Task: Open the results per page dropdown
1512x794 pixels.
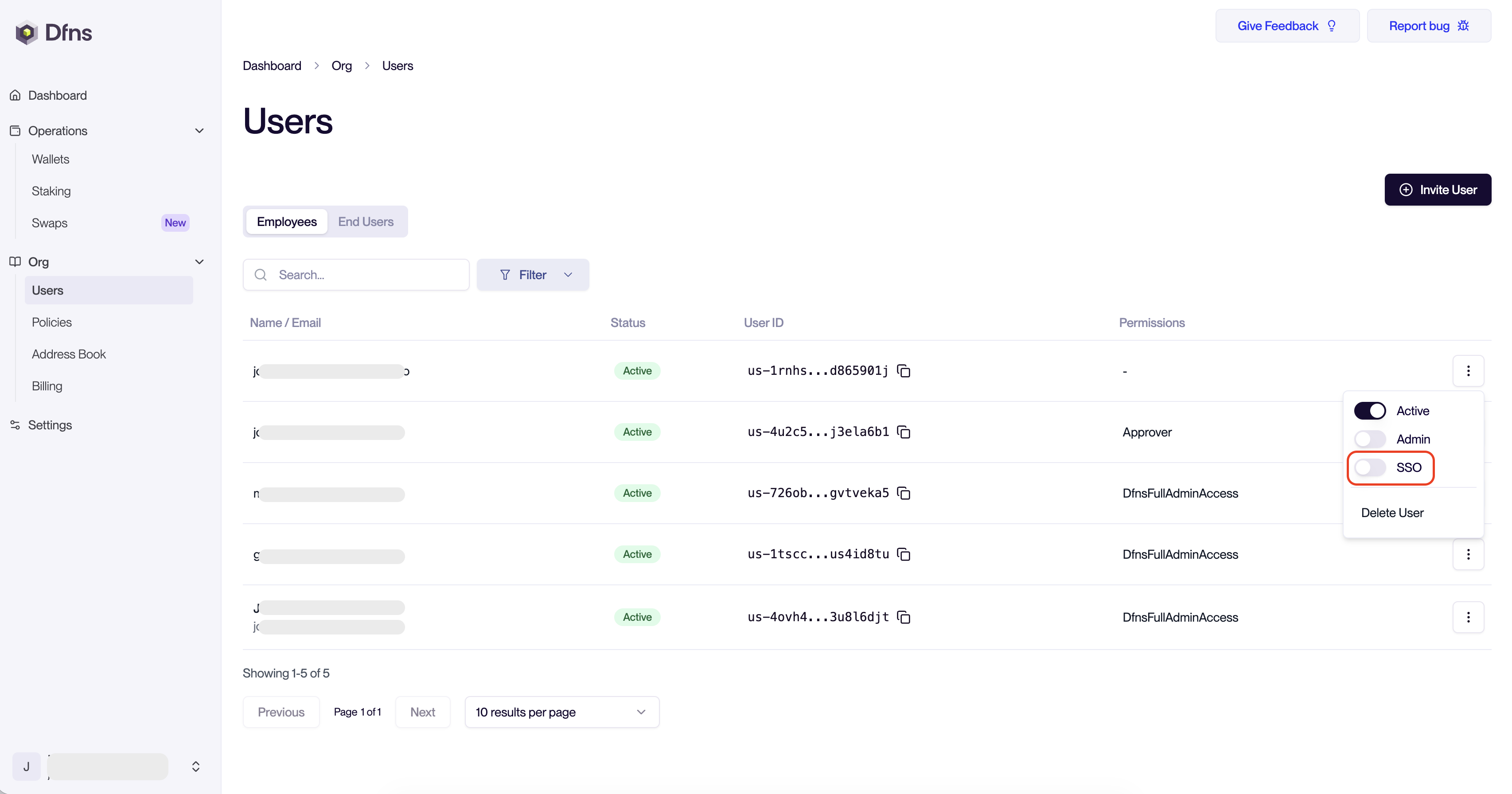Action: [562, 712]
